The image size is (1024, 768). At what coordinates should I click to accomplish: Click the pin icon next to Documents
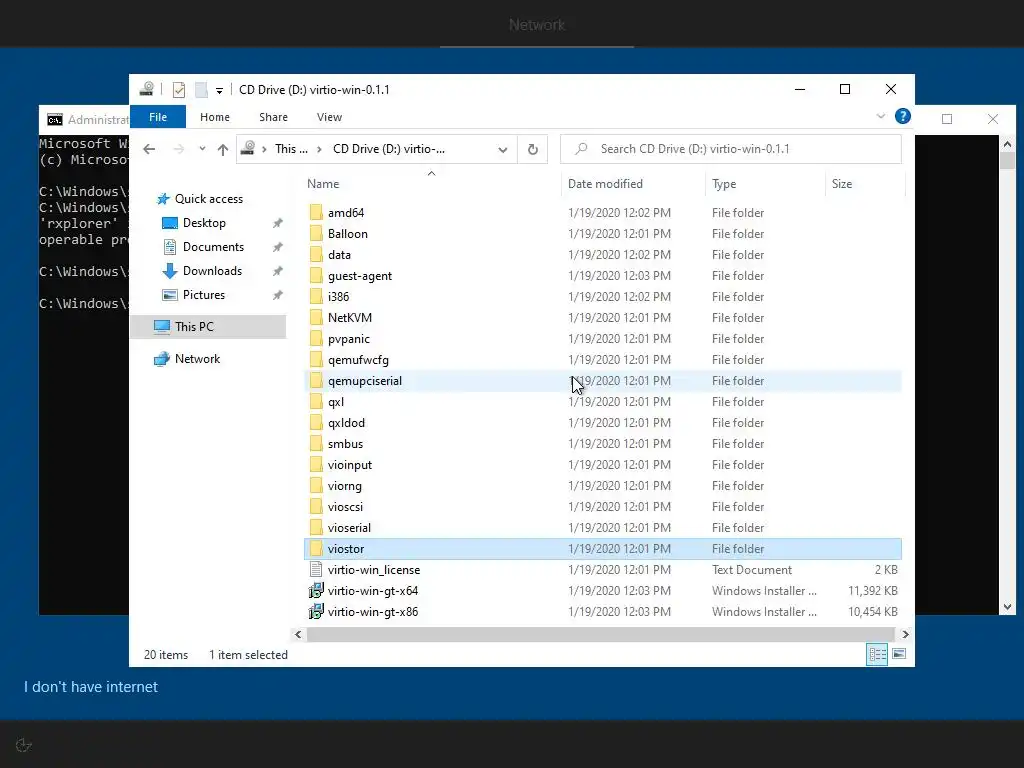[278, 248]
